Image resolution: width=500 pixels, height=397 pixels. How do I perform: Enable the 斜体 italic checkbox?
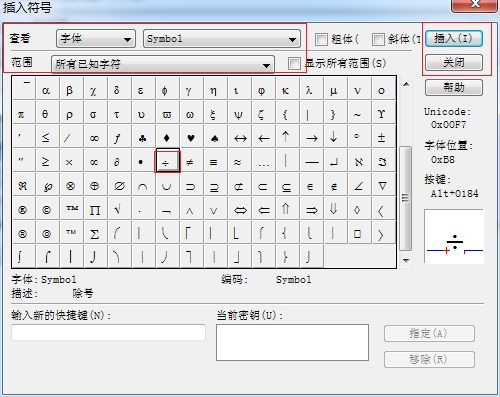coord(378,39)
